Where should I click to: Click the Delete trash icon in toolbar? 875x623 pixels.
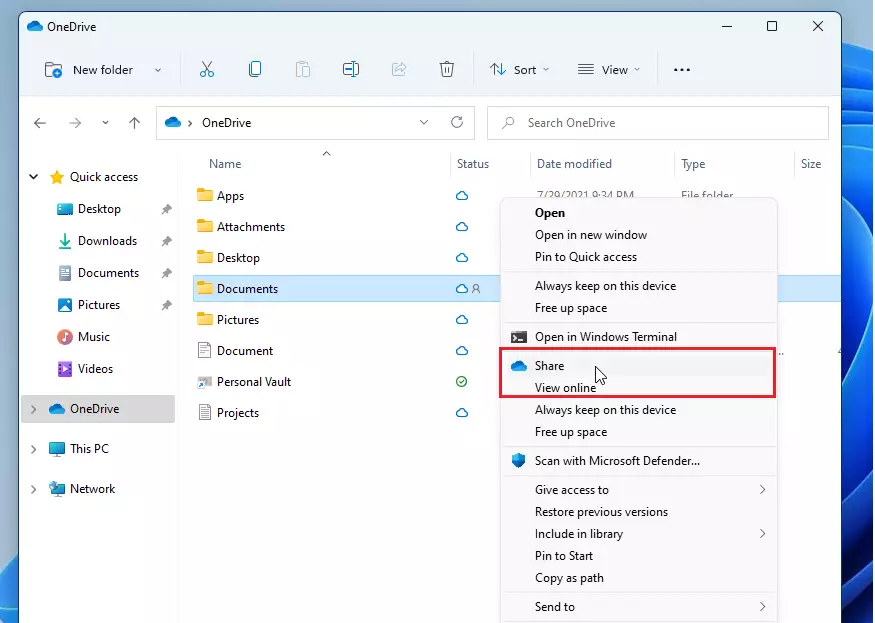tap(446, 69)
